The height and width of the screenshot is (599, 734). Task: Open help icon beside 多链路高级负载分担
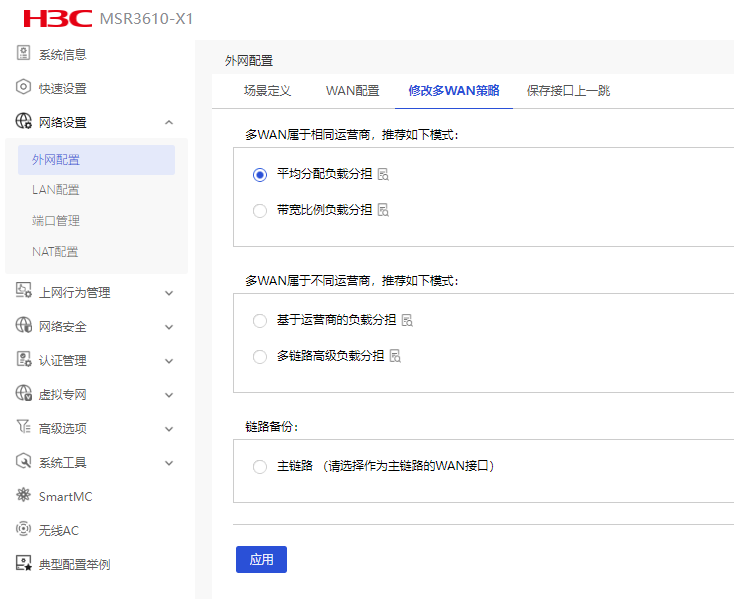tap(396, 356)
